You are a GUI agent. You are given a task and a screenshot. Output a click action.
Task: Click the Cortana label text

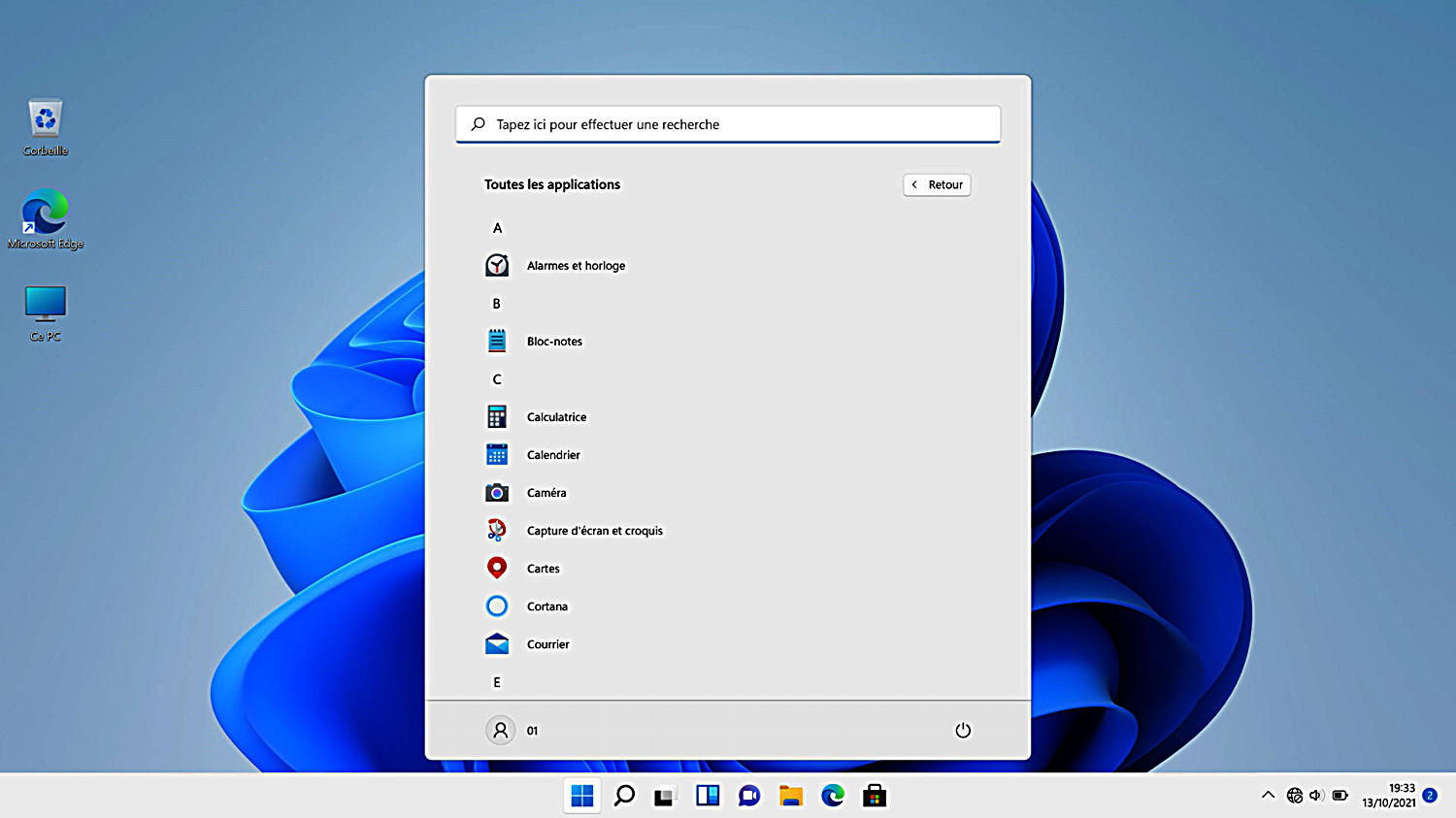coord(547,605)
